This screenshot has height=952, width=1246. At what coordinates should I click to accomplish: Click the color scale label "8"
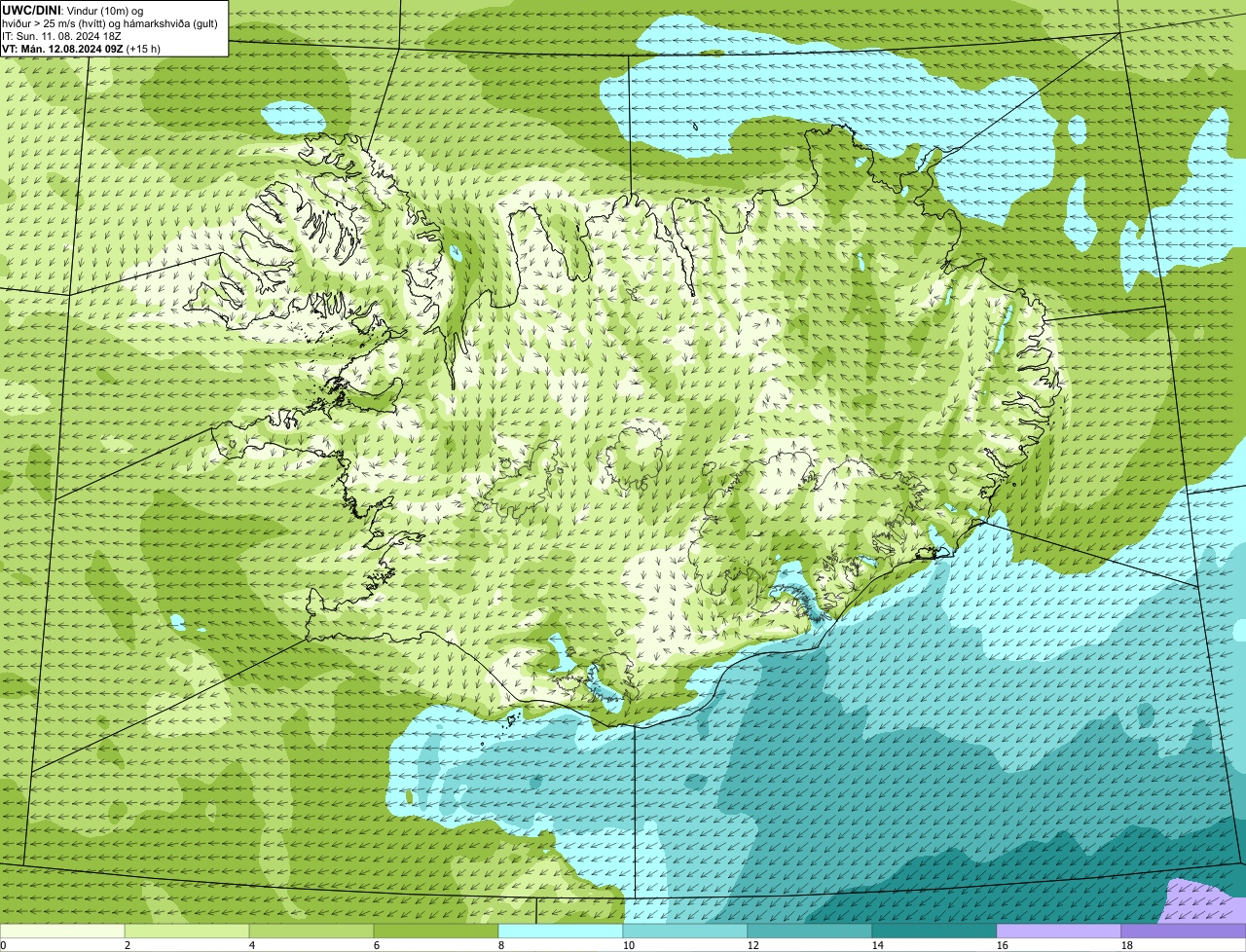coord(500,945)
